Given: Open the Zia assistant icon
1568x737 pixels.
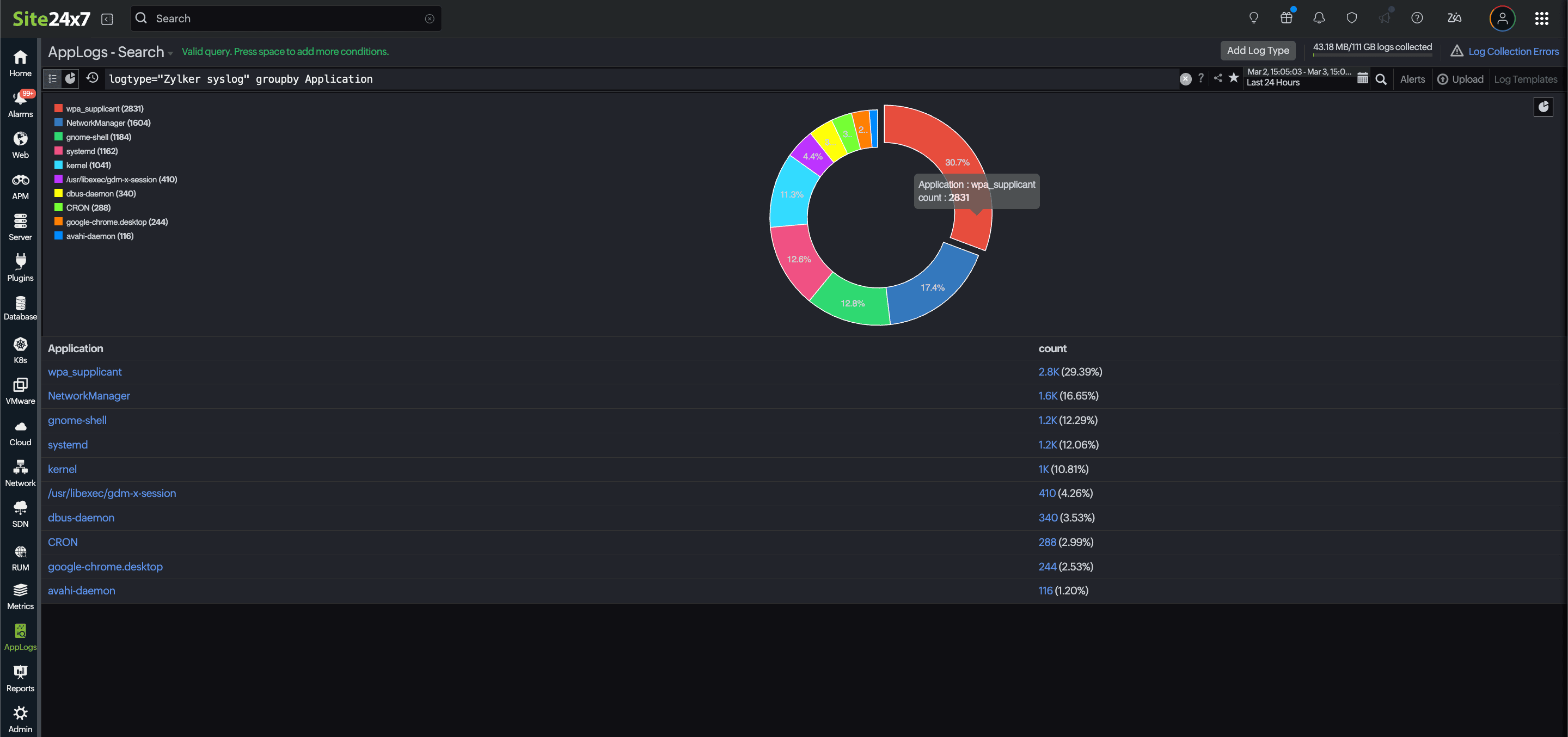Looking at the screenshot, I should coord(1454,17).
